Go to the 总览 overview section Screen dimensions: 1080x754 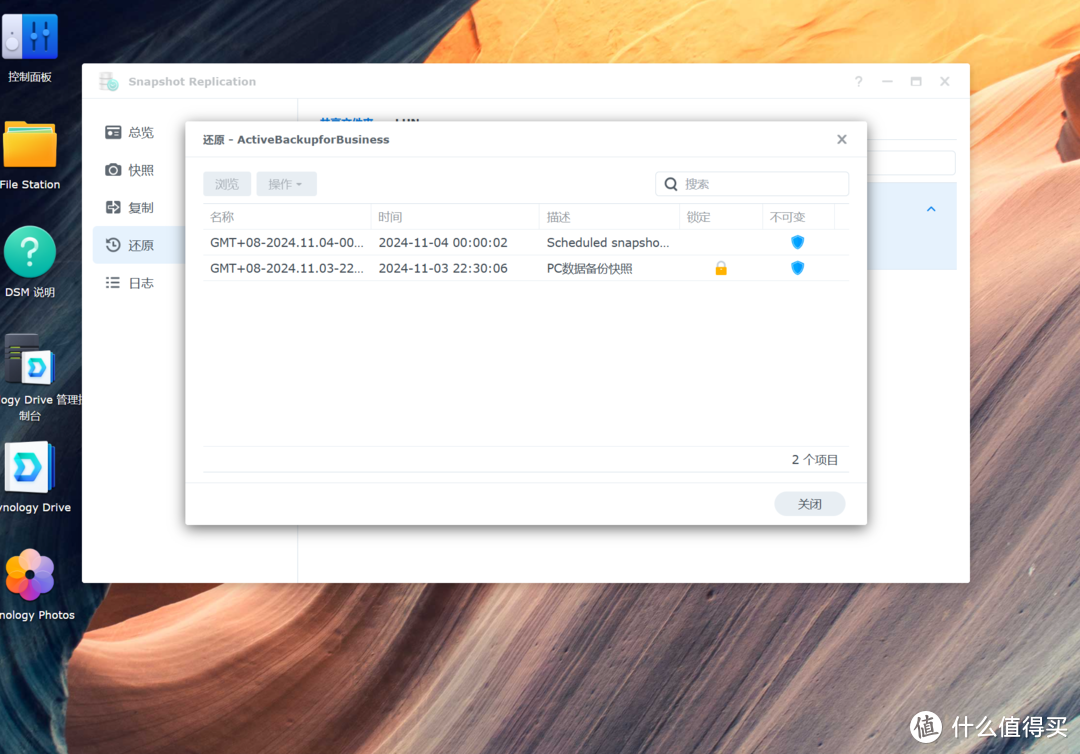[x=140, y=132]
